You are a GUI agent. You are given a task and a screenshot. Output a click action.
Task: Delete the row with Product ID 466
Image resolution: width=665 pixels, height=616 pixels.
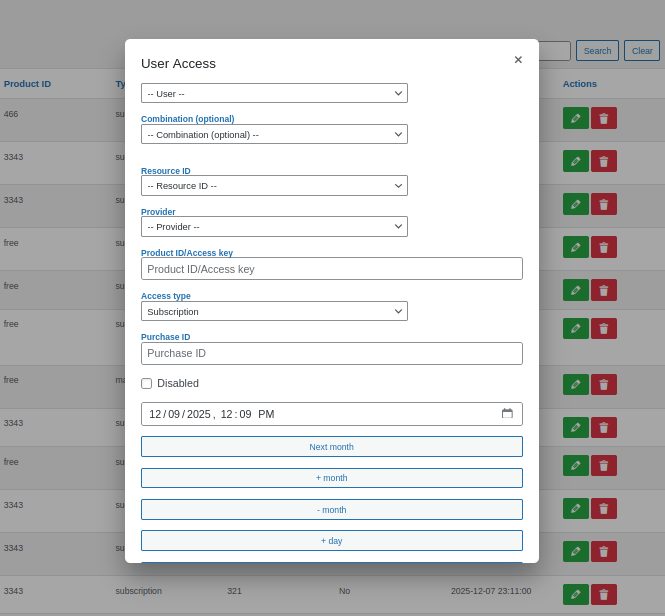click(x=603, y=118)
